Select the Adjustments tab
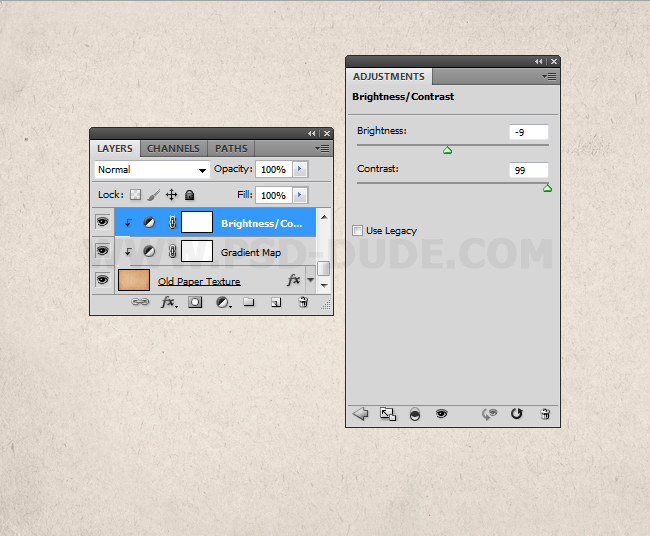 point(389,77)
